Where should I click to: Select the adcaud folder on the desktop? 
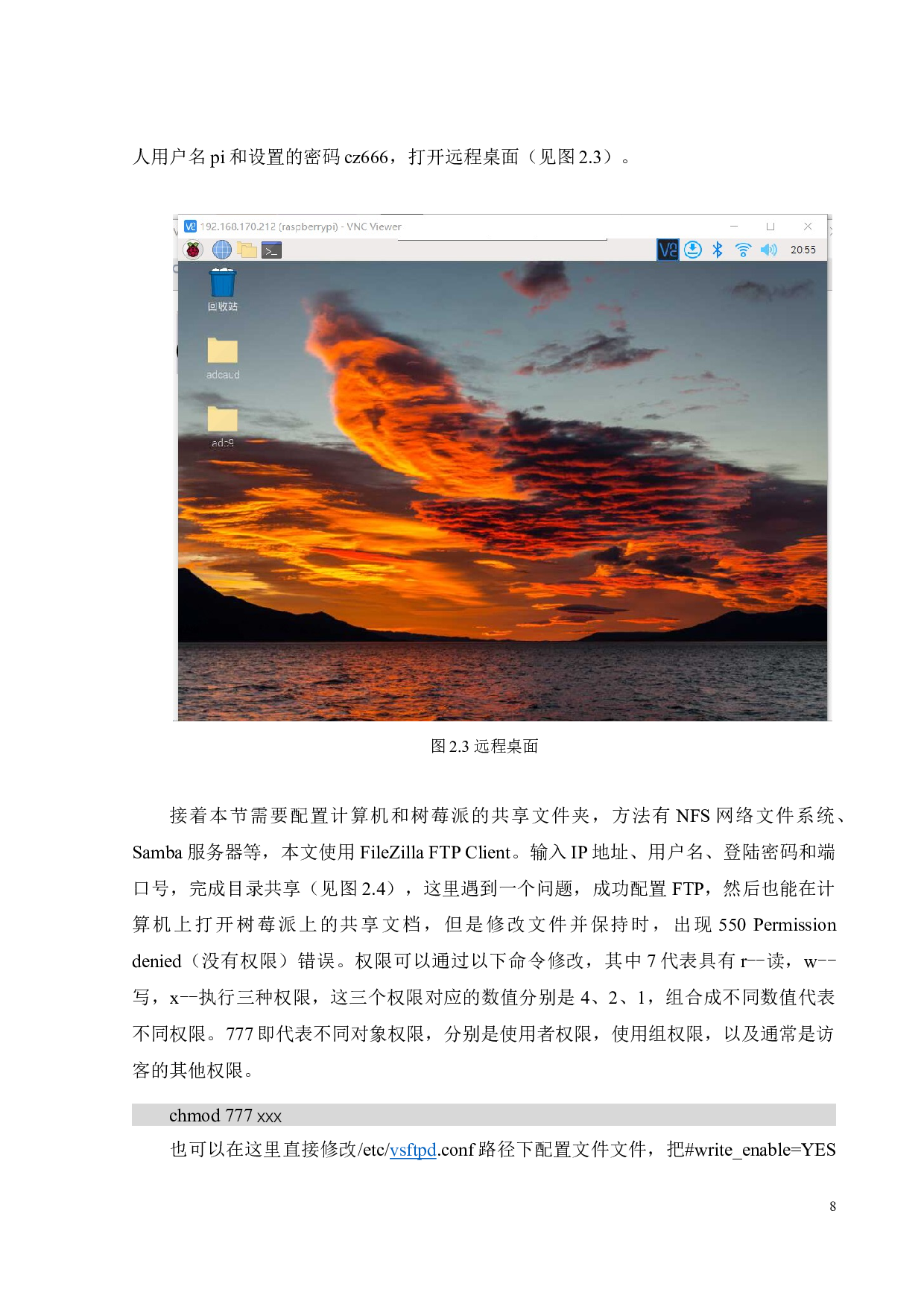click(222, 352)
